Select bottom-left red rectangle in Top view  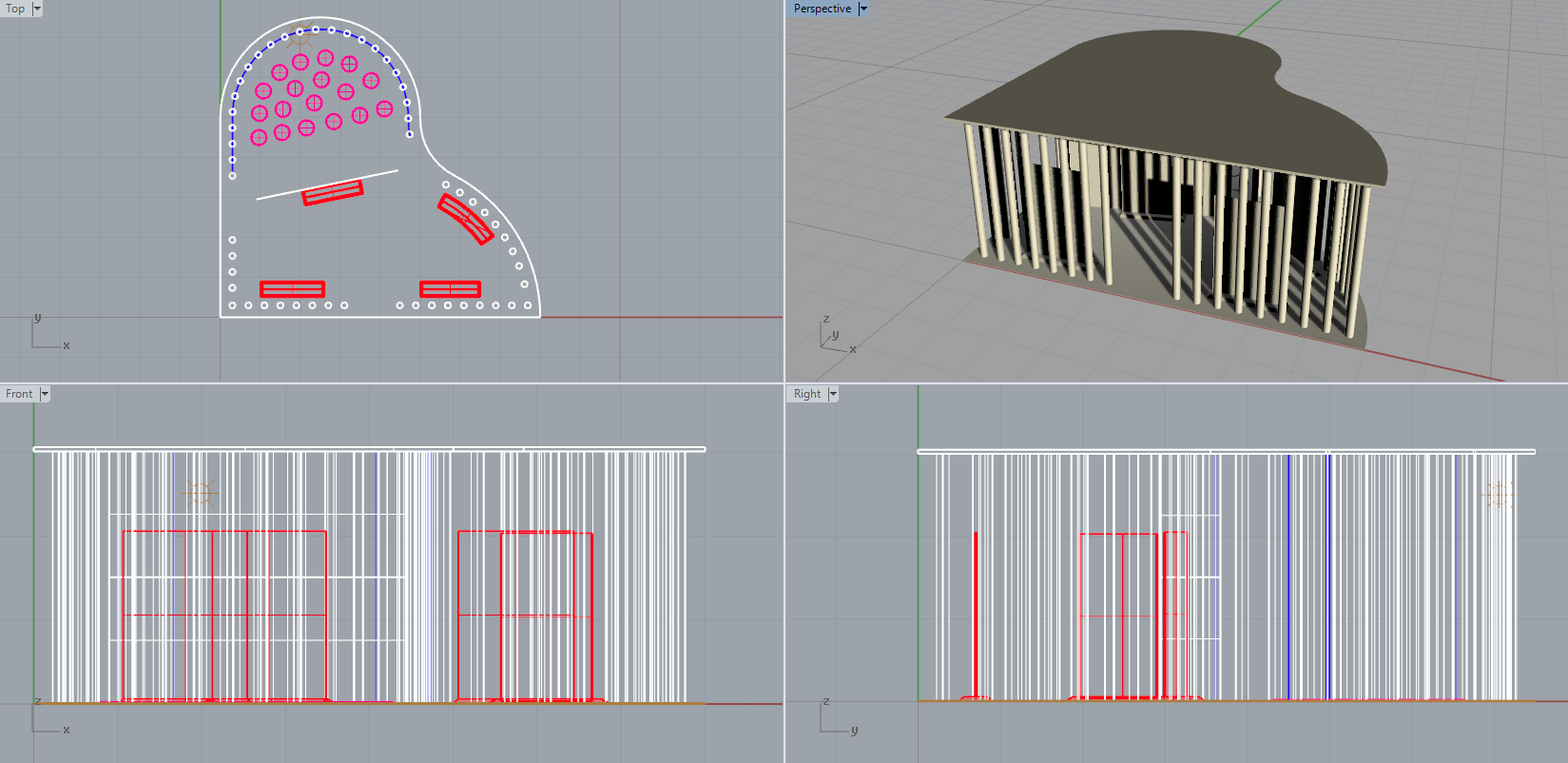coord(293,289)
